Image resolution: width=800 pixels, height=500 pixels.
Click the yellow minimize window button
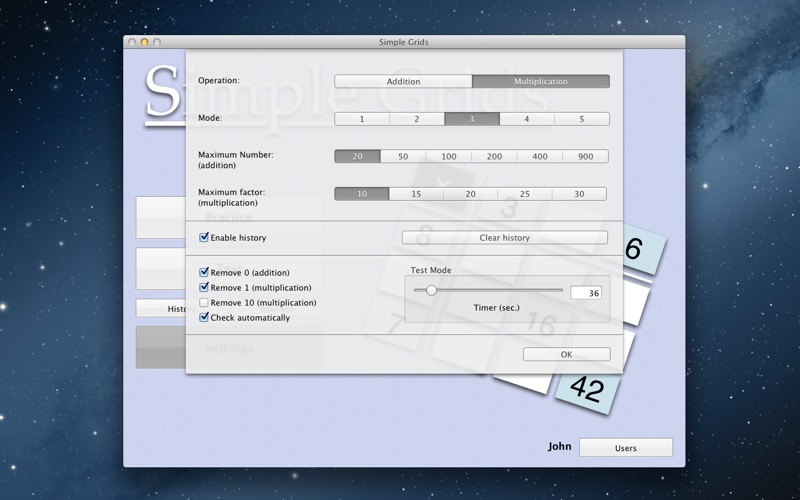pos(144,42)
